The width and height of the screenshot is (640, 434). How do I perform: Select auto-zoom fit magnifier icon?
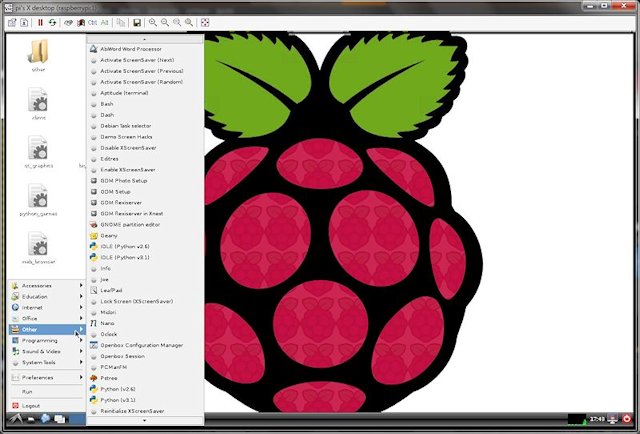(189, 23)
